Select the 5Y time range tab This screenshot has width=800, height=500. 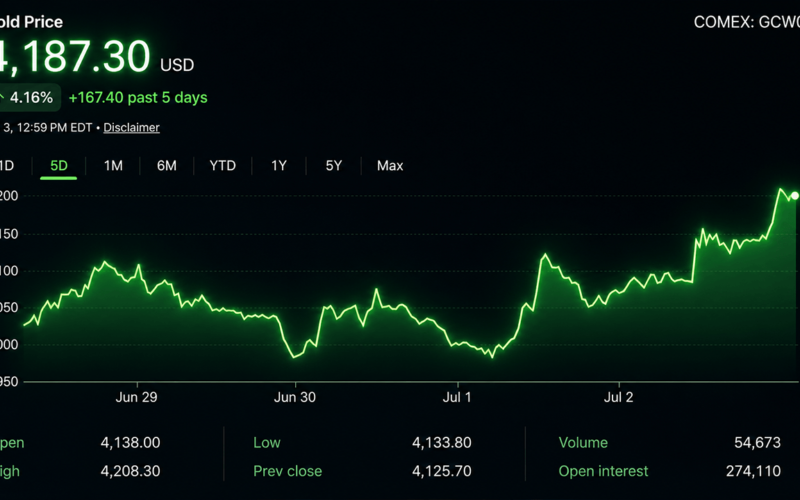pyautogui.click(x=334, y=166)
